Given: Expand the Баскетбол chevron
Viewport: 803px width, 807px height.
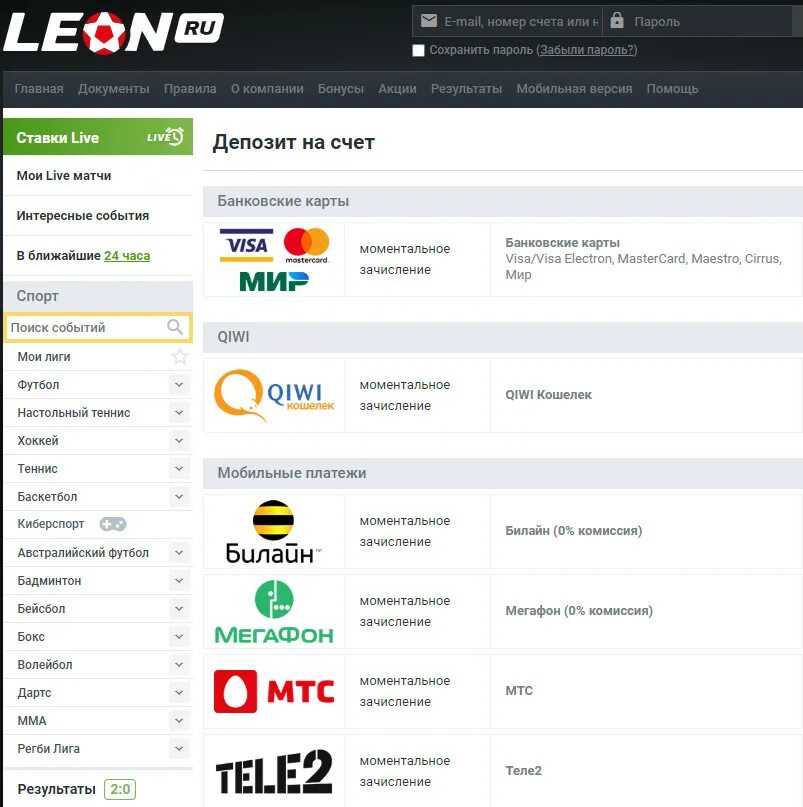Looking at the screenshot, I should coord(179,497).
